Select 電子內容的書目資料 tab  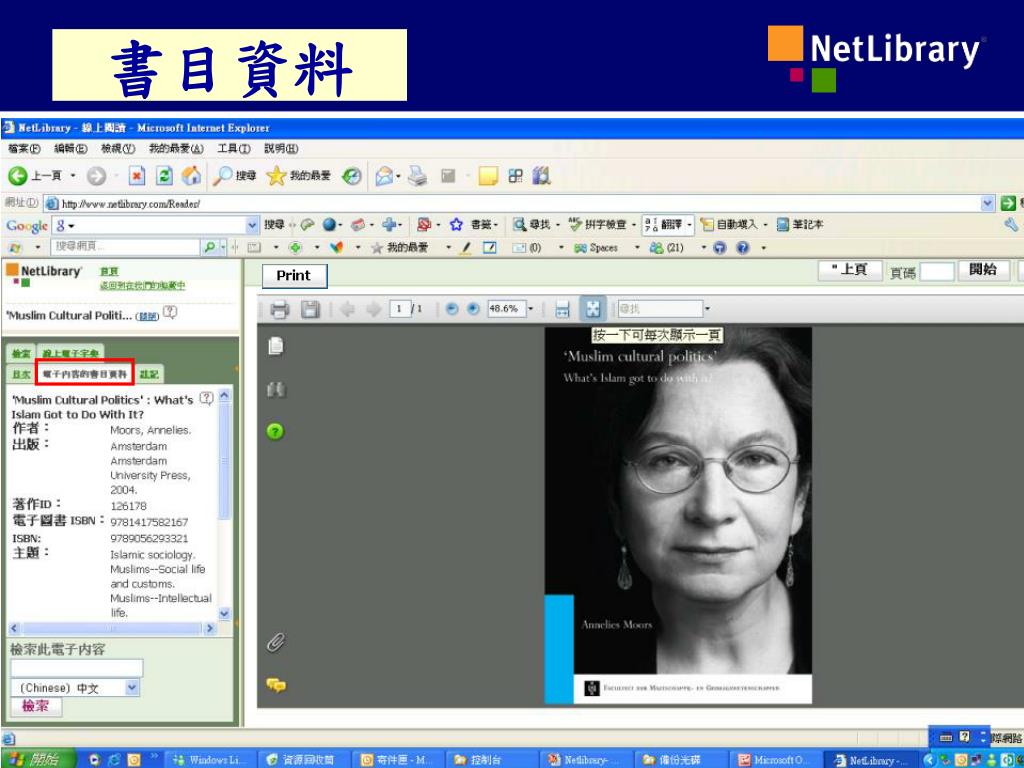85,374
